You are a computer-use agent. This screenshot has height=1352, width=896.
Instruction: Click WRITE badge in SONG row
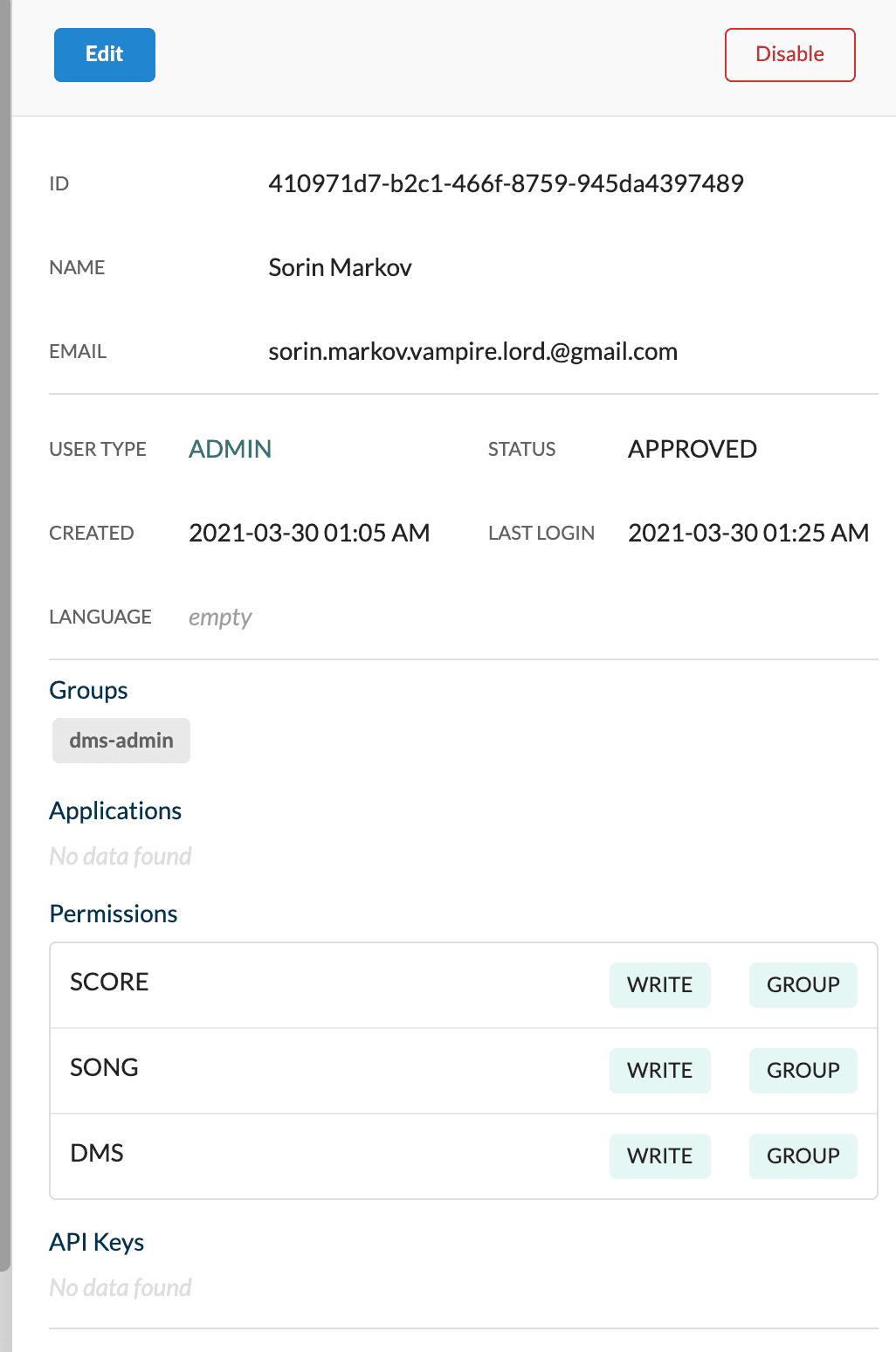(x=660, y=1071)
